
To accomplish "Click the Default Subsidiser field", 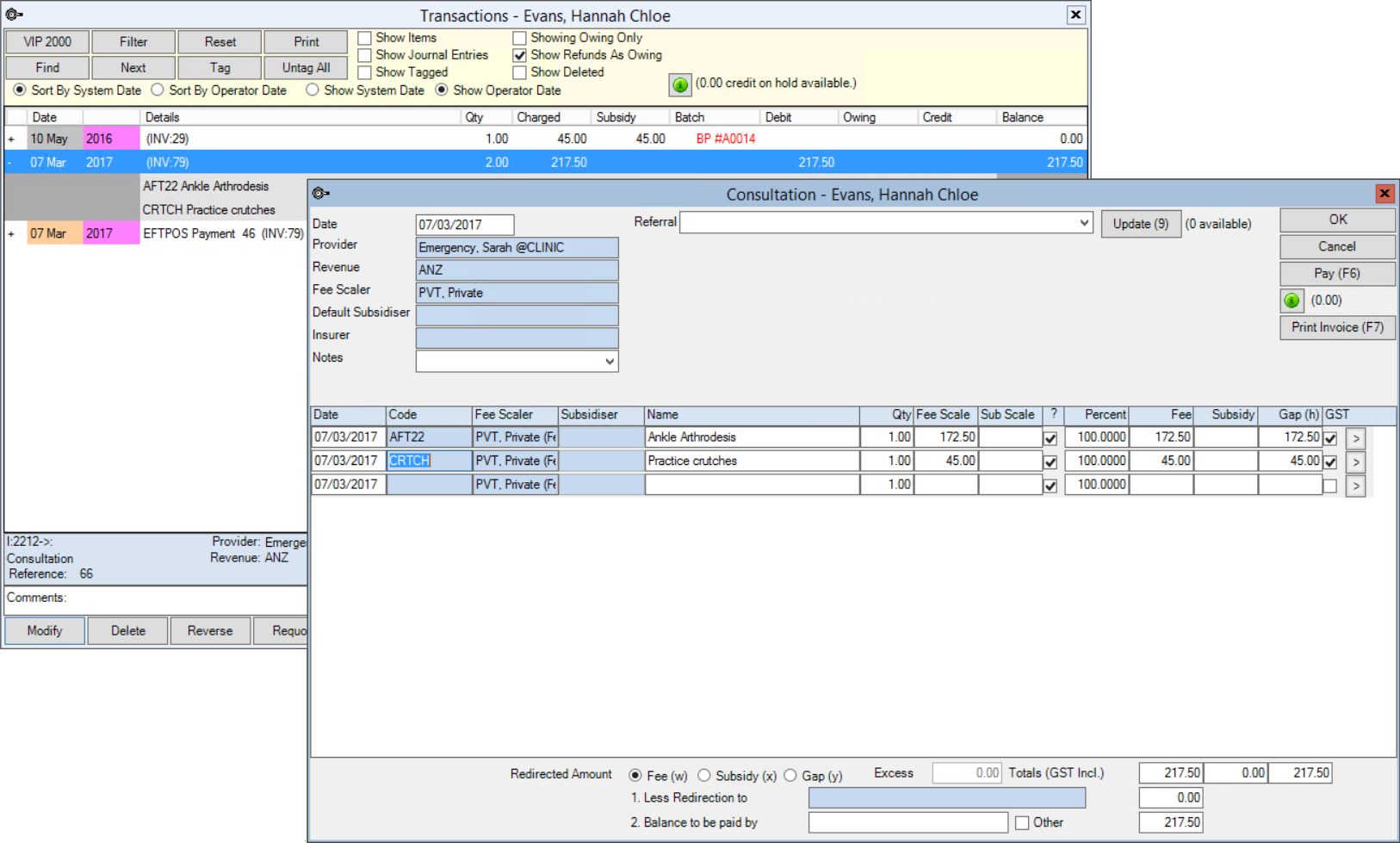I will click(x=517, y=315).
